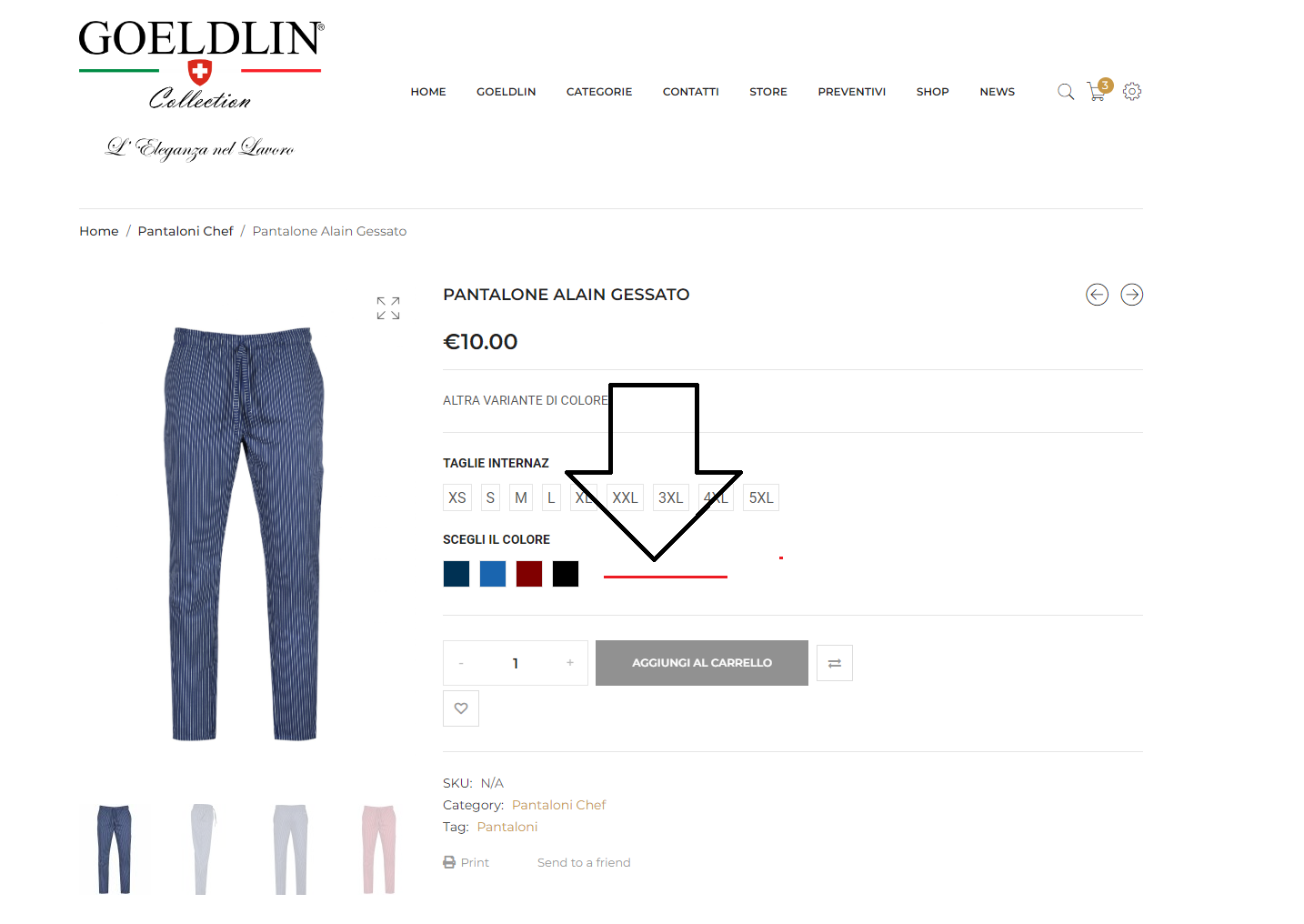Go to previous product arrow
Viewport: 1304px width, 924px height.
click(1097, 295)
